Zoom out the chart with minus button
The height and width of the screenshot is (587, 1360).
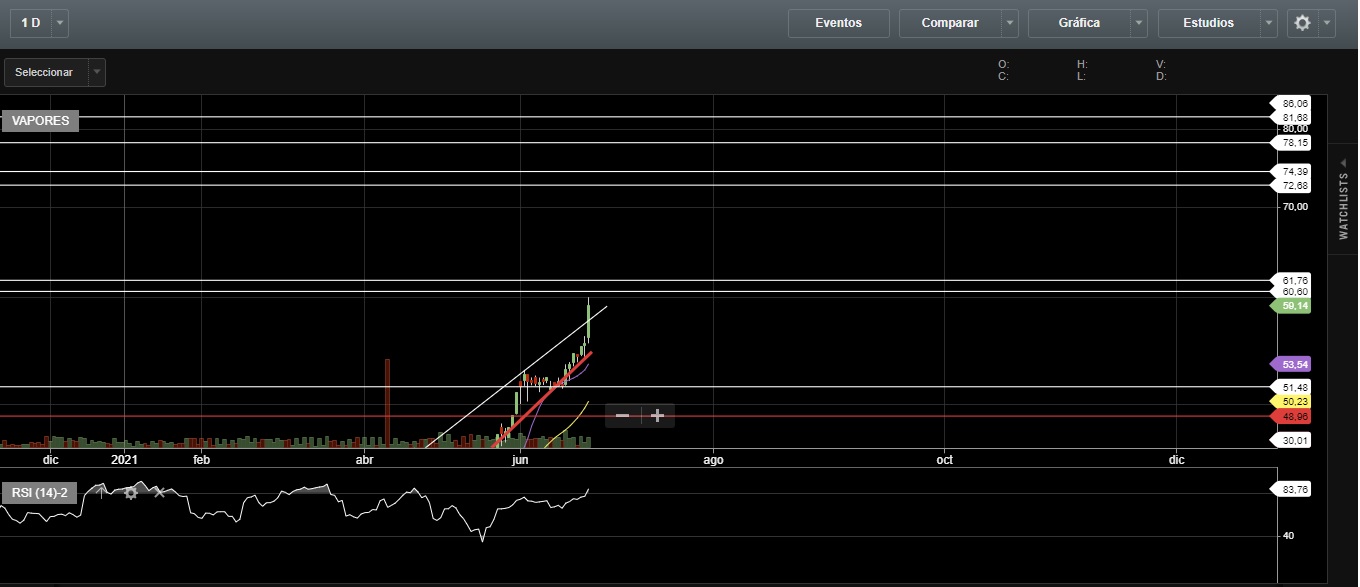click(x=622, y=416)
